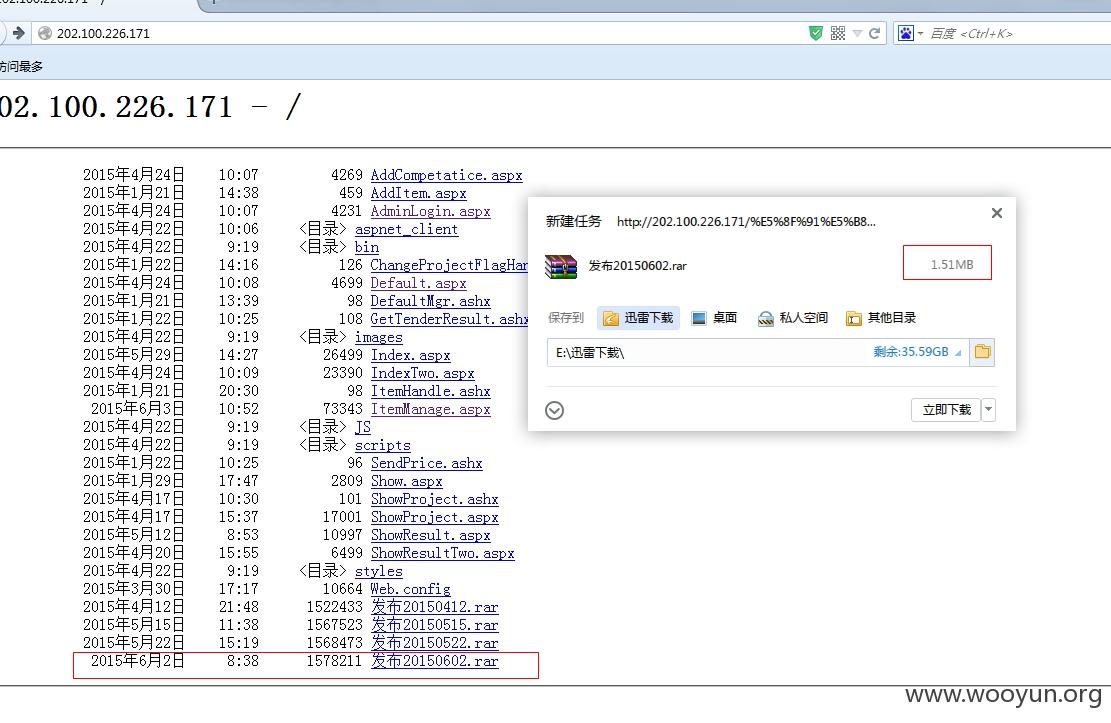Download 发布20150602.rar link in listing

coord(434,661)
